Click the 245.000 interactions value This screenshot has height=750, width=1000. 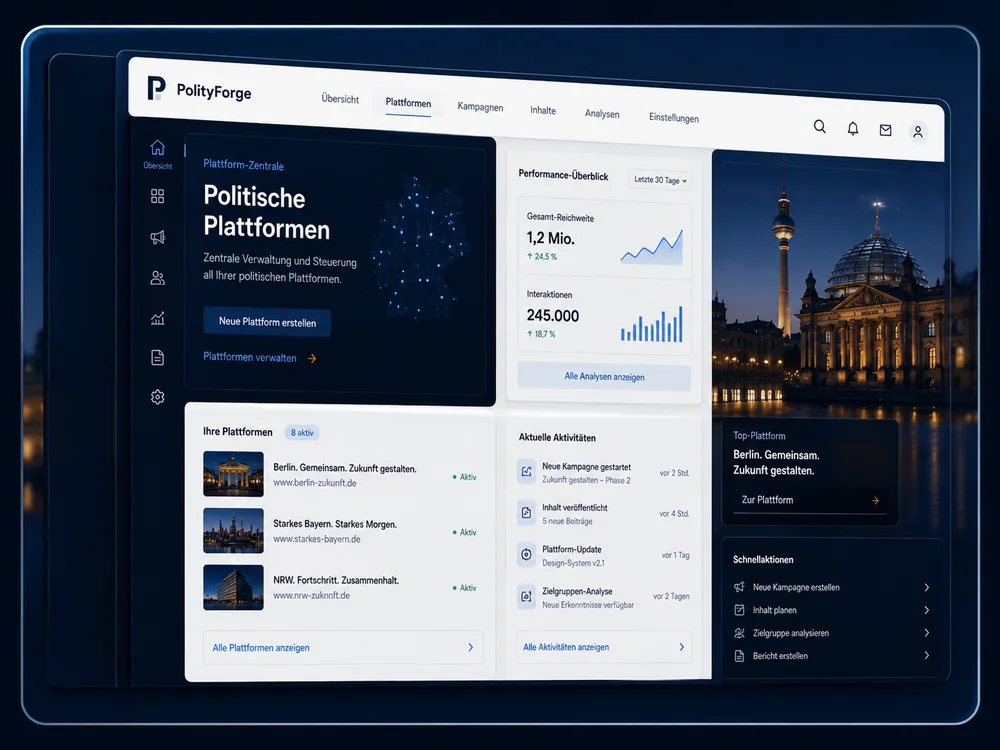point(553,315)
